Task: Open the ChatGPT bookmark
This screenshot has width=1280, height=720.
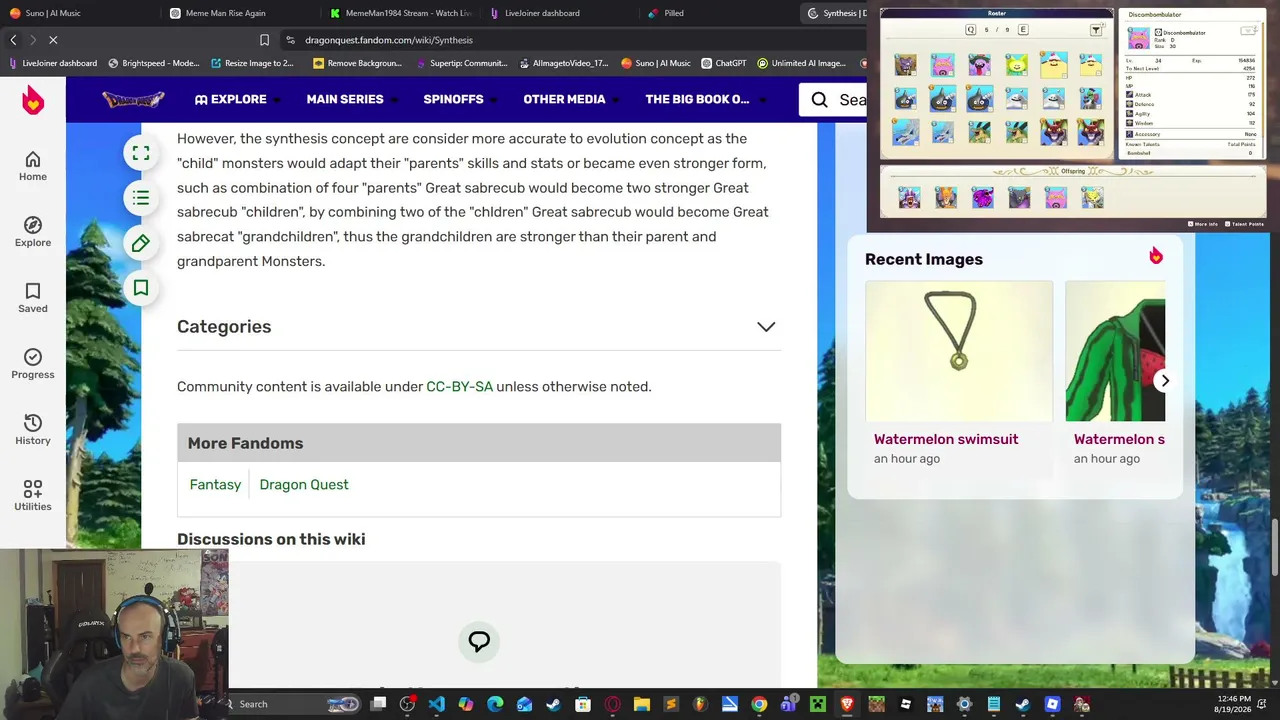Action: point(723,63)
